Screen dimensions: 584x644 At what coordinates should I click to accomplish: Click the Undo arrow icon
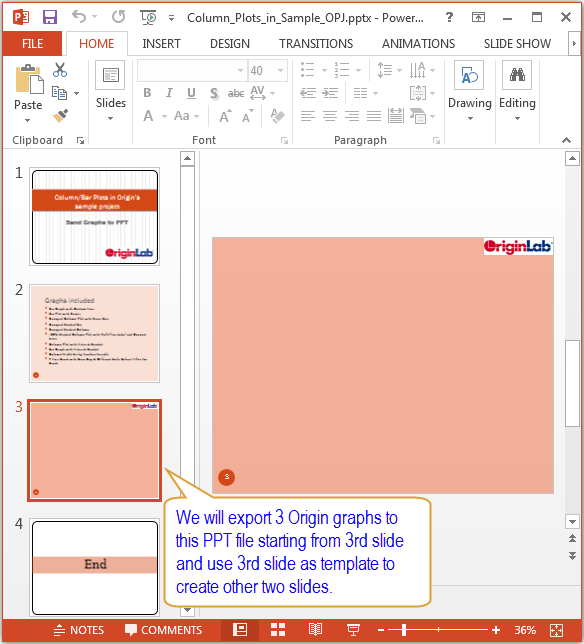point(79,17)
